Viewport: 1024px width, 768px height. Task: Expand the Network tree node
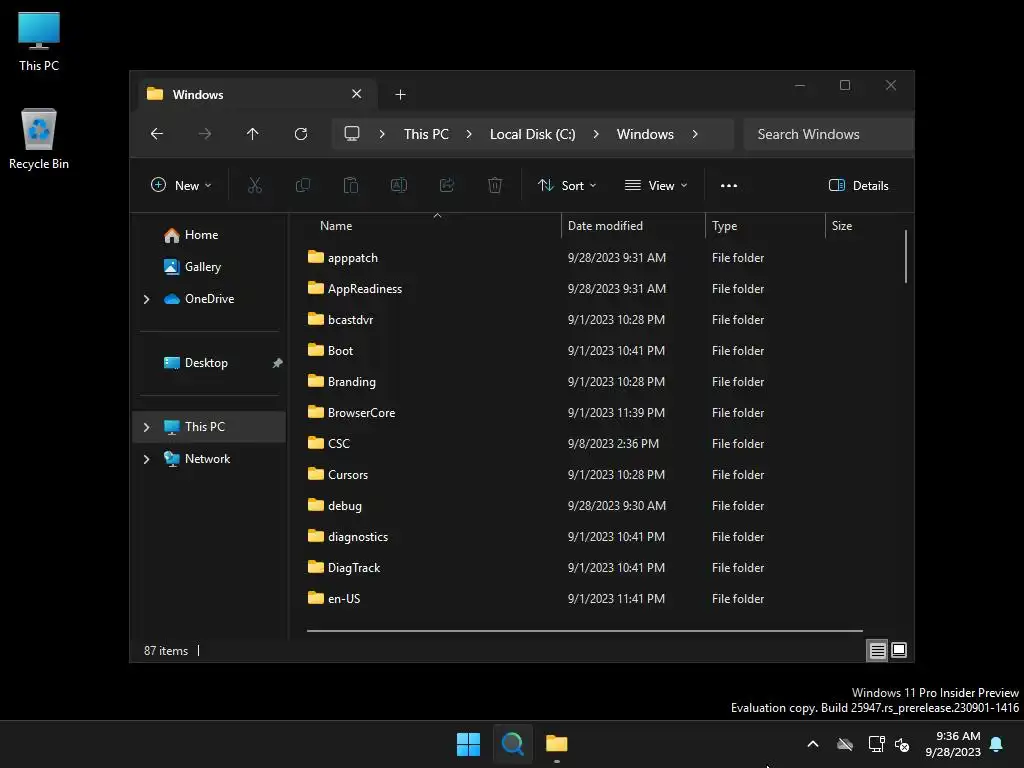(x=146, y=459)
